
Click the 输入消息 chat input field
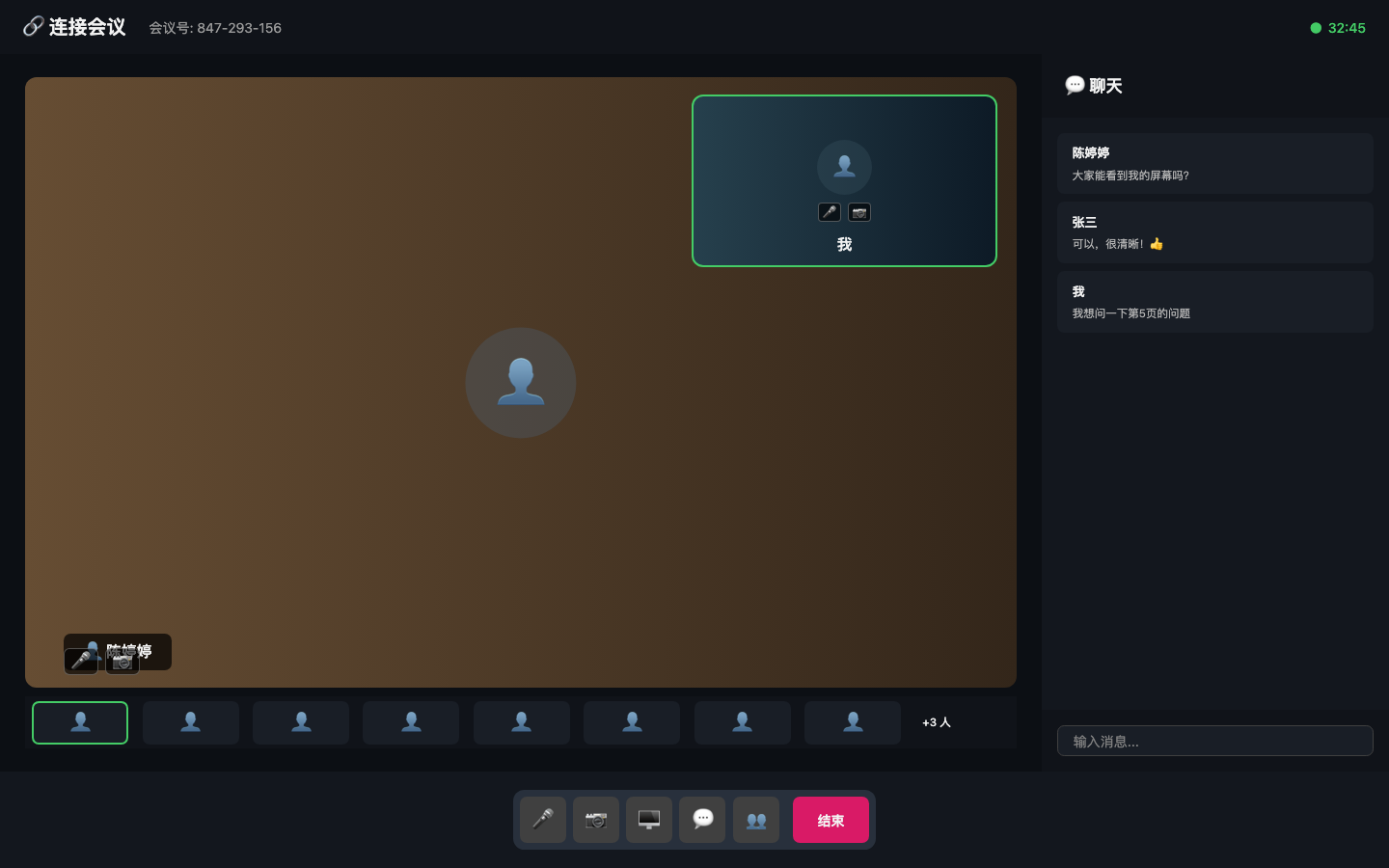[x=1214, y=741]
